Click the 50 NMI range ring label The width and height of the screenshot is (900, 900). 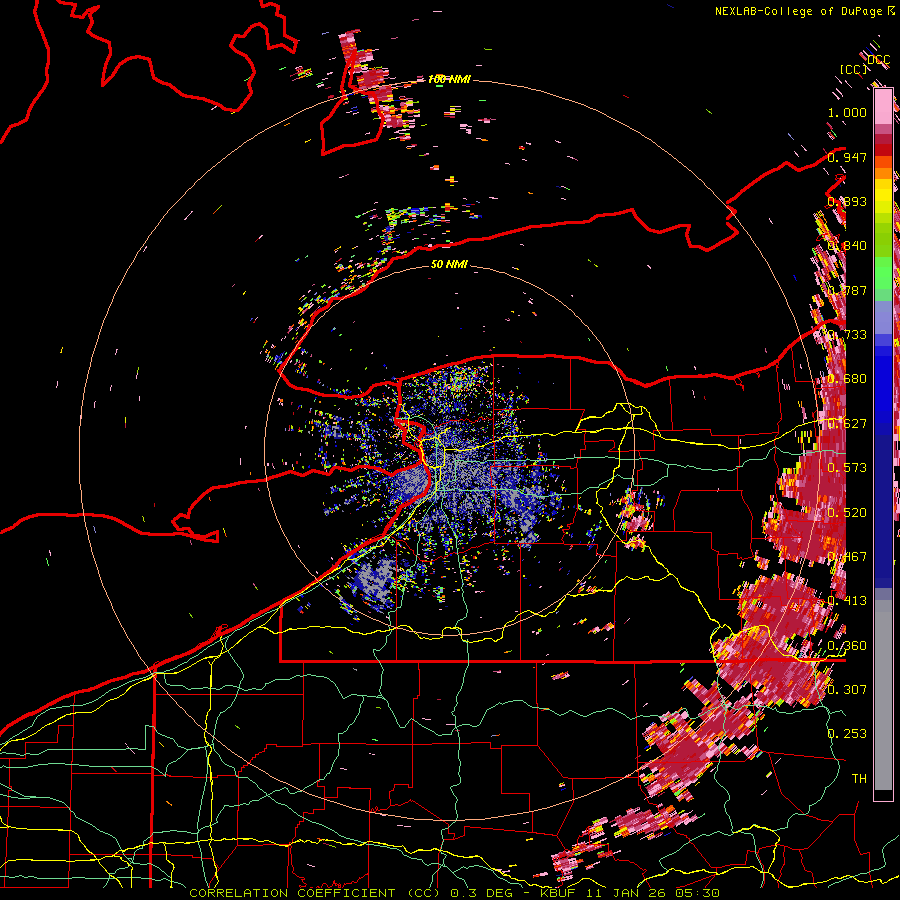point(449,264)
